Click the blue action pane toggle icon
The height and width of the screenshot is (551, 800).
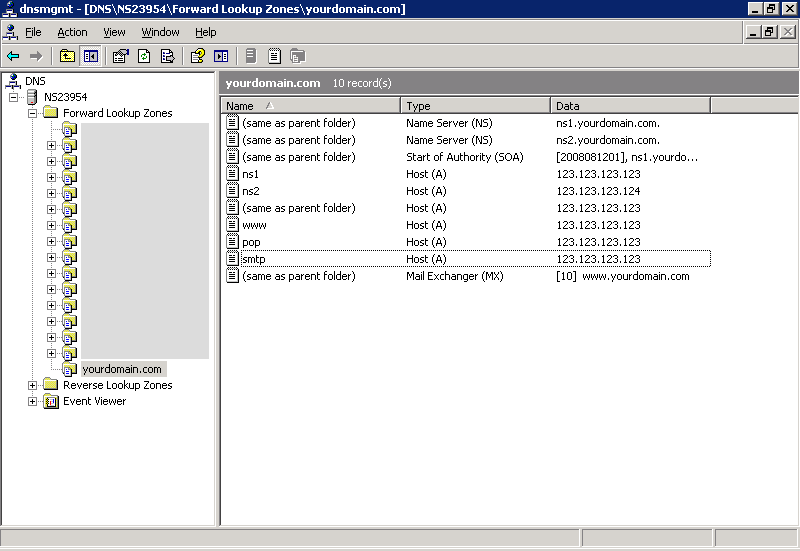coord(221,56)
